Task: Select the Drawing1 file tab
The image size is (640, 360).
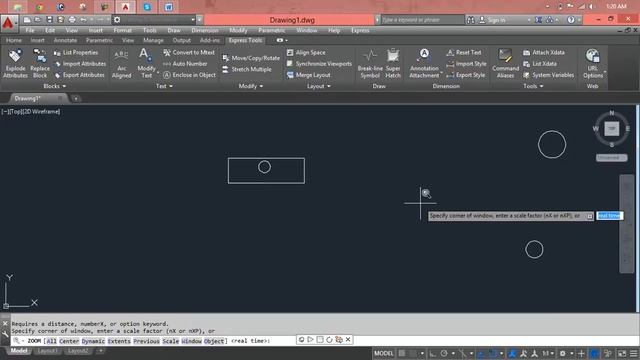Action: tap(28, 98)
